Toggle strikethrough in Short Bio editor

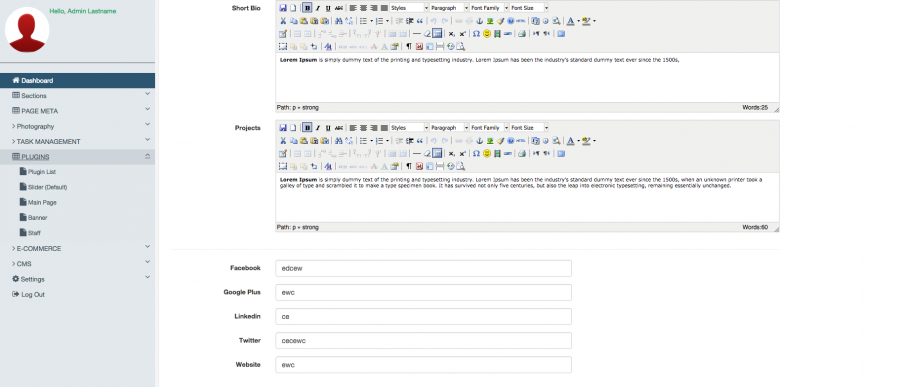pos(339,8)
